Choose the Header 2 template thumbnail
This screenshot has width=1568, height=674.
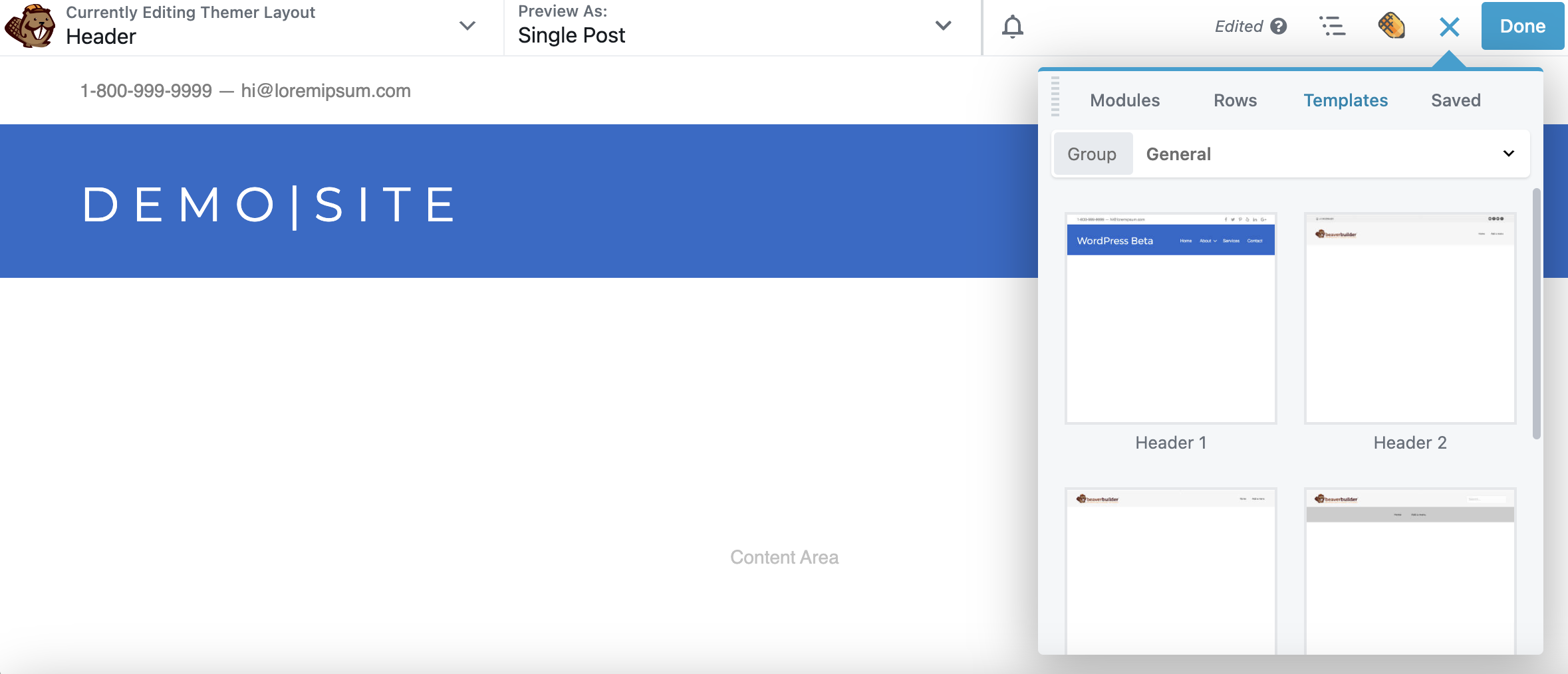1410,318
